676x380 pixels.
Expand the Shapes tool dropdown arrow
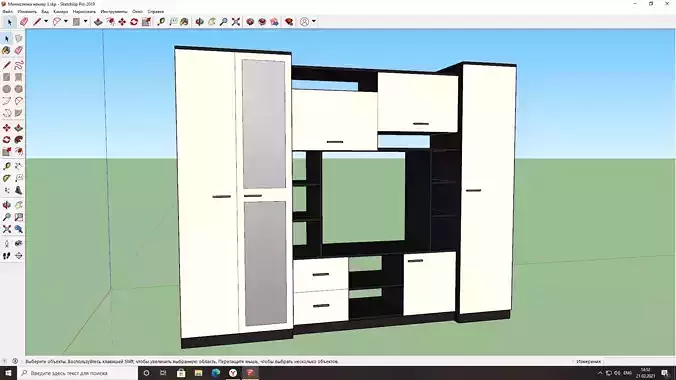85,21
